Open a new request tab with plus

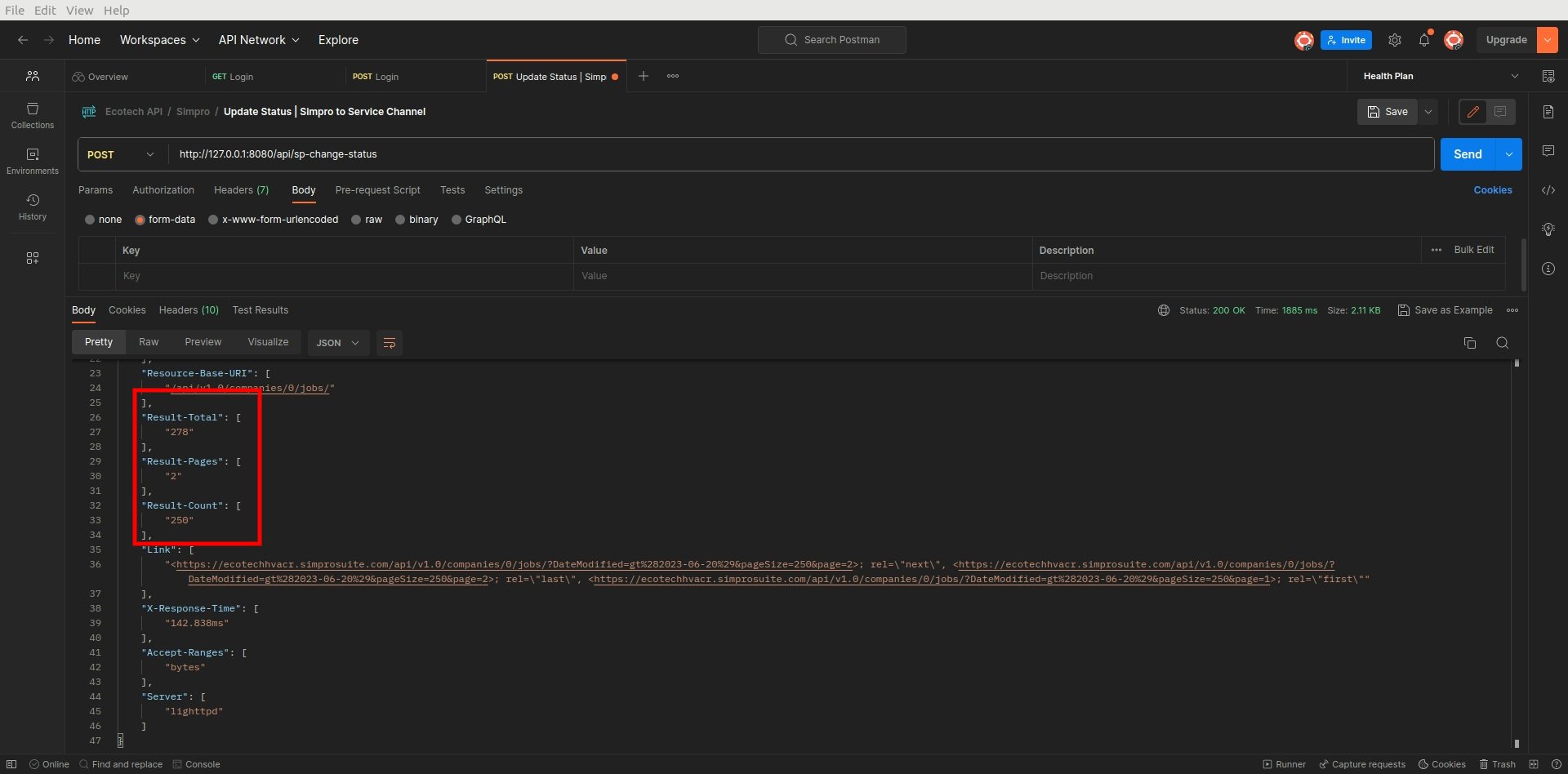click(644, 76)
